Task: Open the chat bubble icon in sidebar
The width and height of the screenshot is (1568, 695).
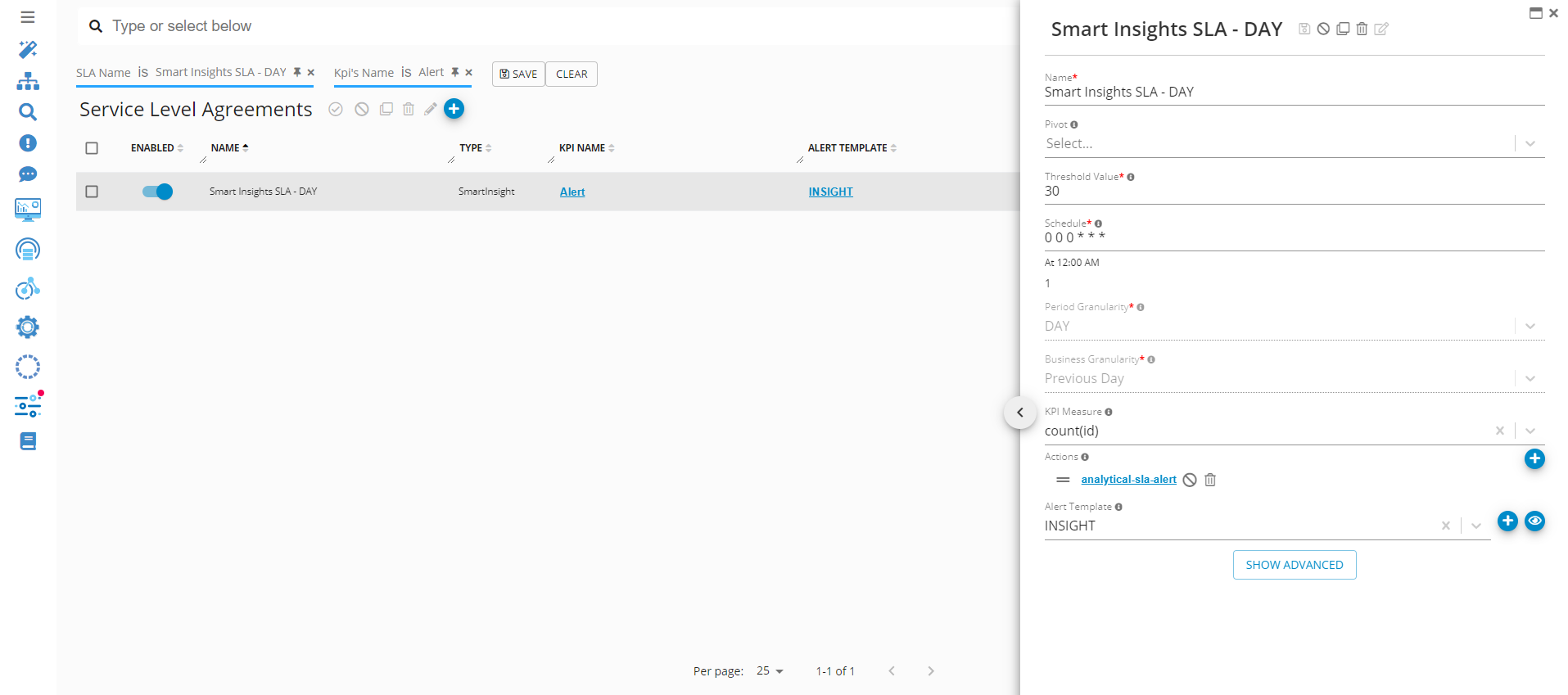Action: (28, 174)
